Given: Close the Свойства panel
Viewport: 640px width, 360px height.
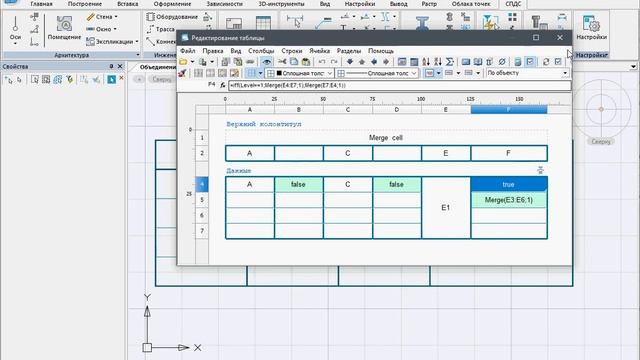Looking at the screenshot, I should click(x=120, y=66).
